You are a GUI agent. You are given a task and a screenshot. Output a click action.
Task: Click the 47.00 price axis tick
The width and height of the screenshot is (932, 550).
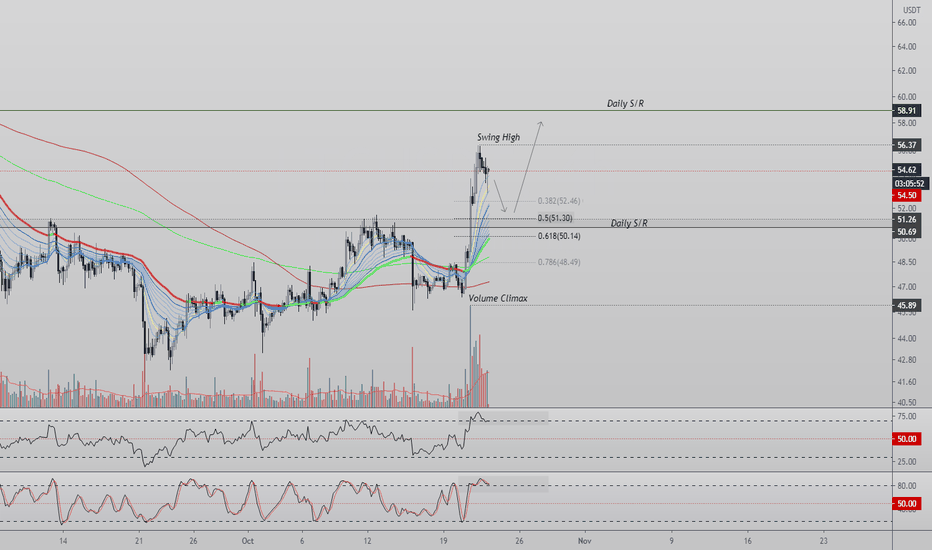click(906, 287)
